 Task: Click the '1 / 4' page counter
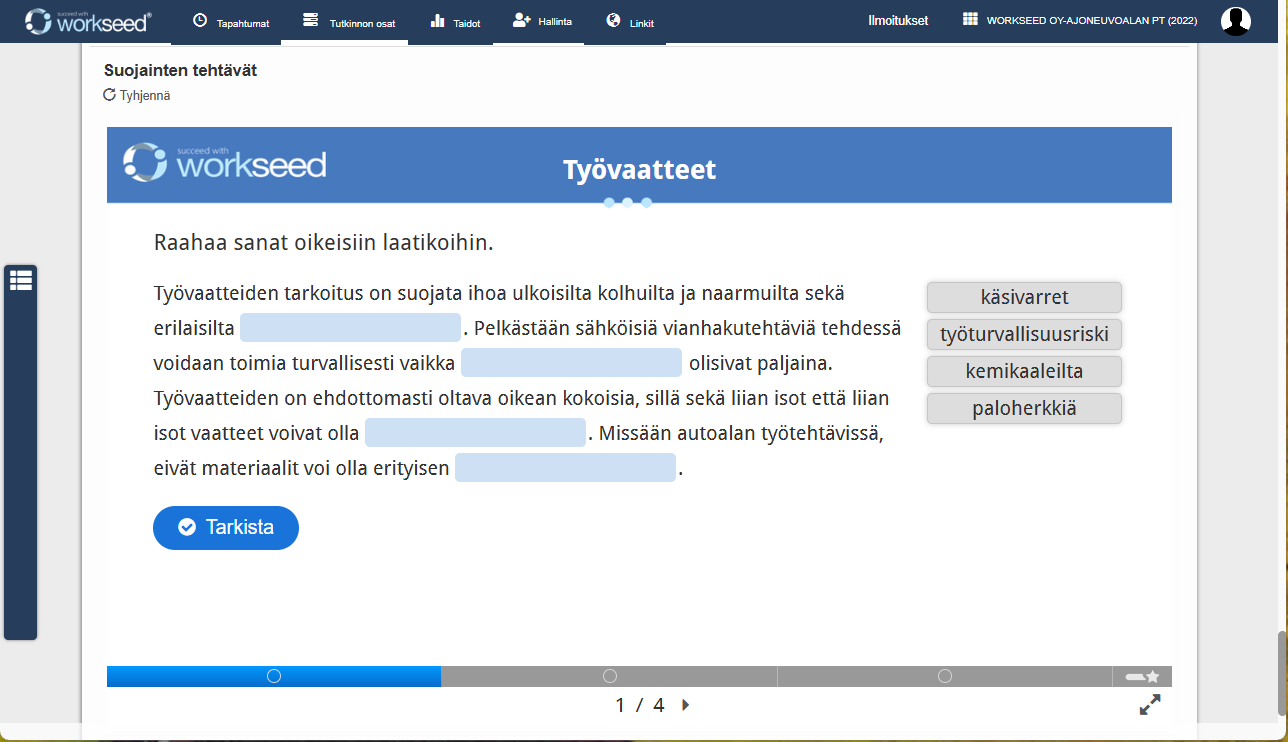click(640, 705)
